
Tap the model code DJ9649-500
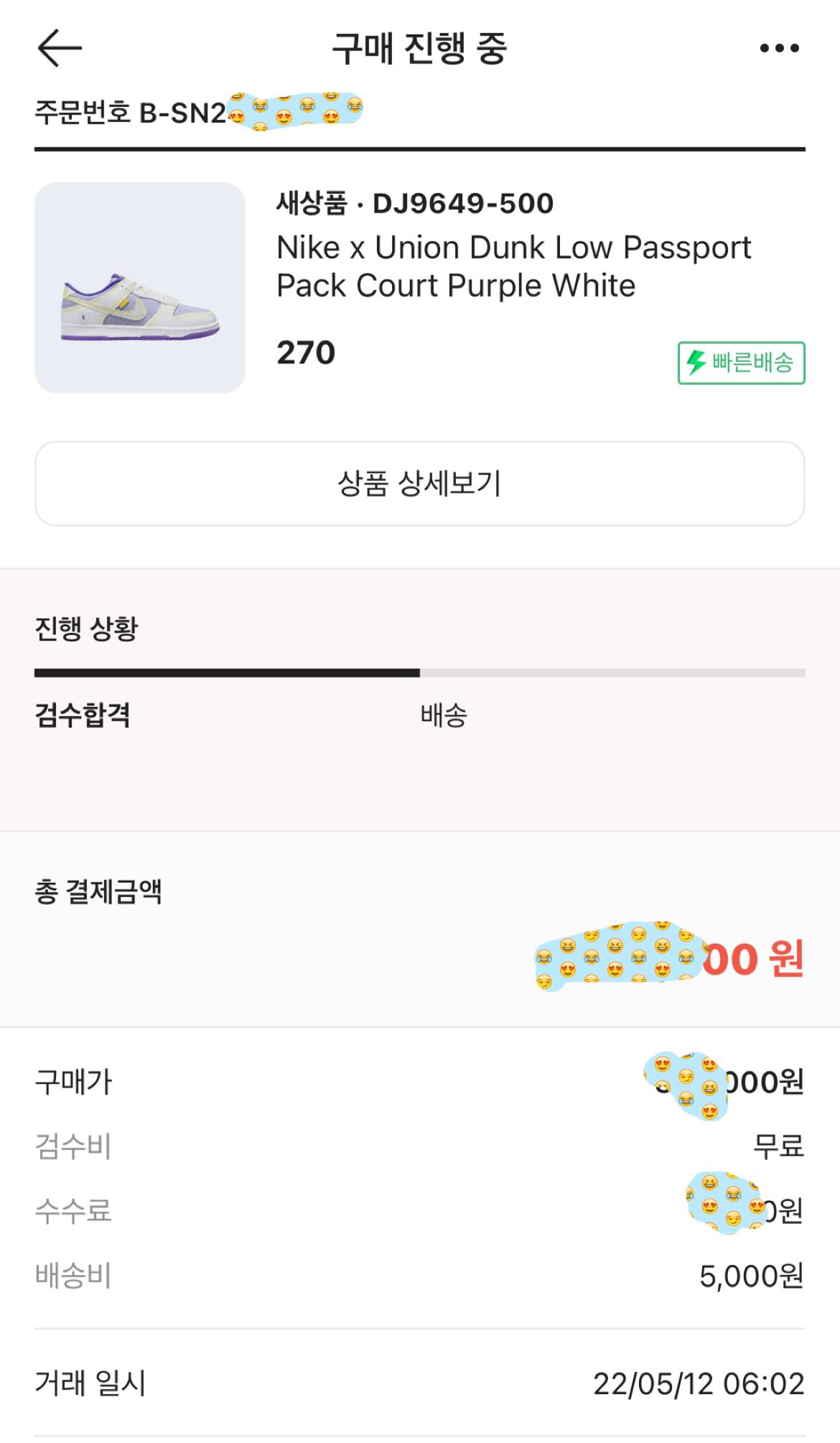[462, 203]
